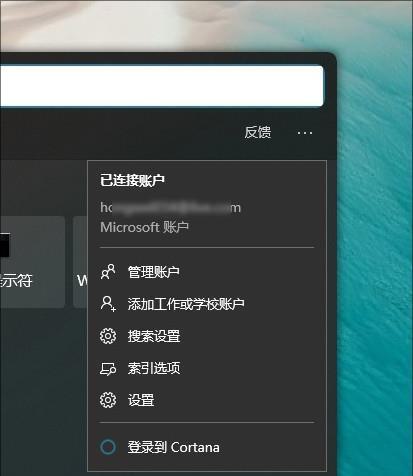Open the partially hidden W app tile
Viewport: 413px width, 476px height.
(80, 262)
